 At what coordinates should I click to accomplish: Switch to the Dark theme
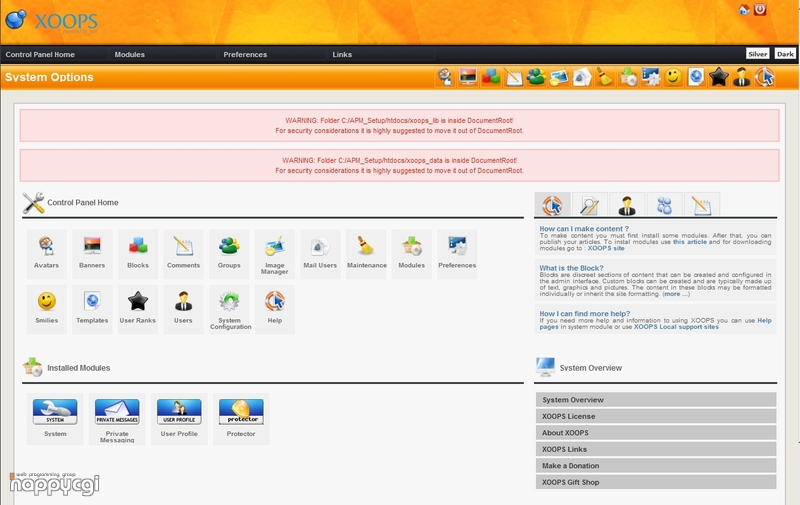[785, 54]
